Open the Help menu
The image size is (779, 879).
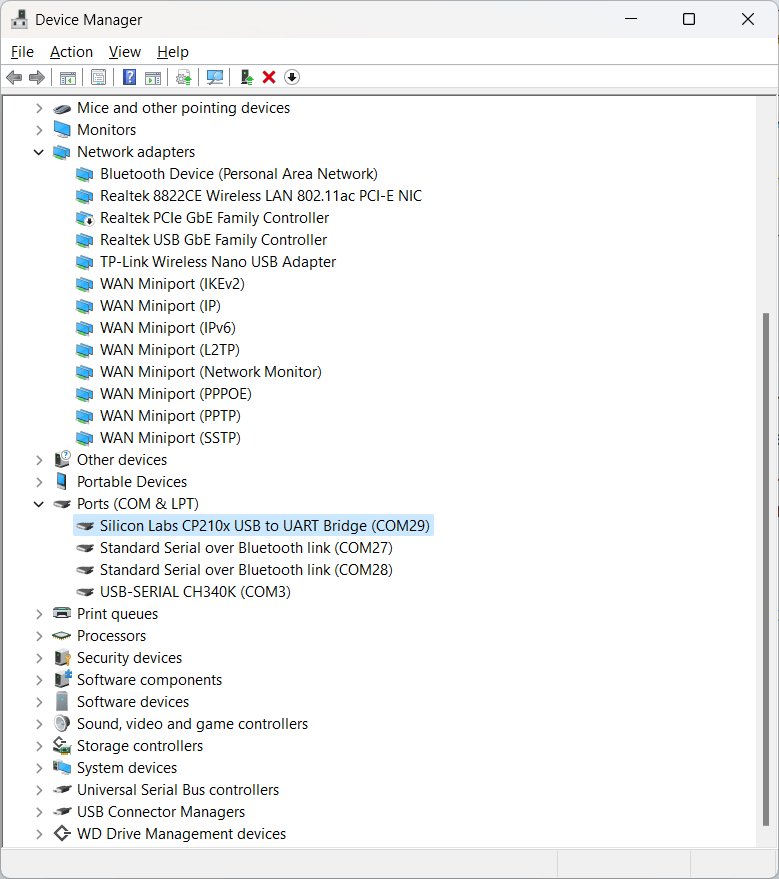point(173,52)
